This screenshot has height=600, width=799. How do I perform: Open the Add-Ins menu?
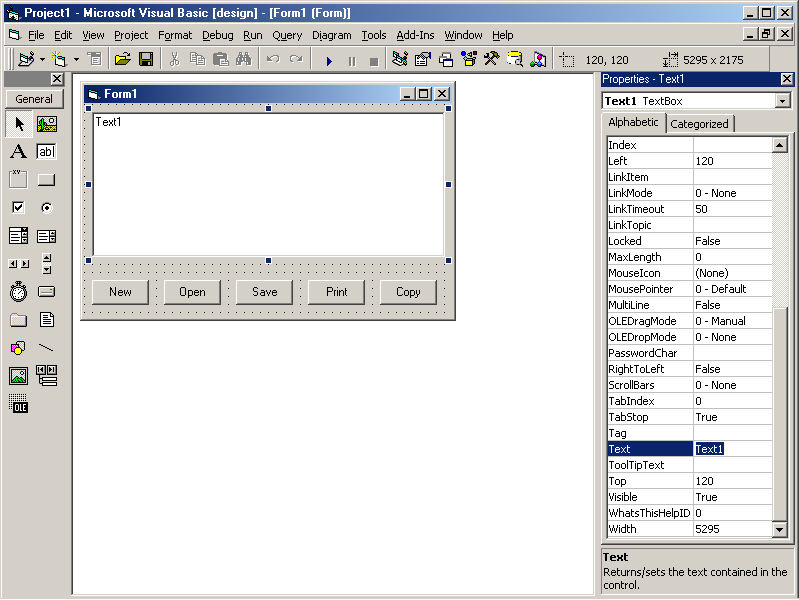click(415, 35)
